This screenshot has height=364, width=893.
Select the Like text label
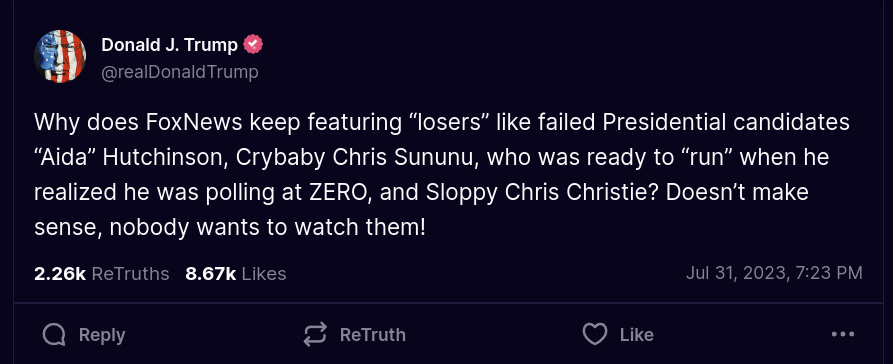(x=636, y=335)
